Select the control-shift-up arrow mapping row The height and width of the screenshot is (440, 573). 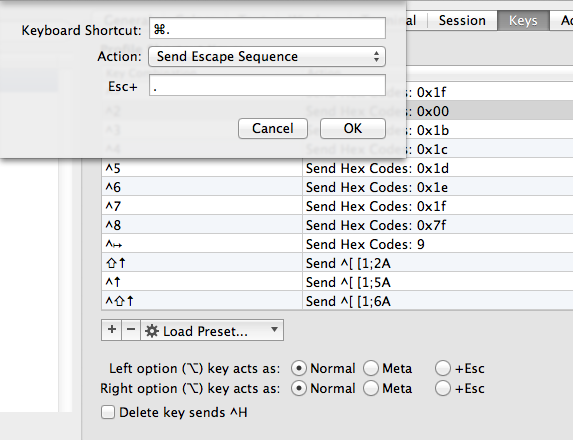coord(337,301)
